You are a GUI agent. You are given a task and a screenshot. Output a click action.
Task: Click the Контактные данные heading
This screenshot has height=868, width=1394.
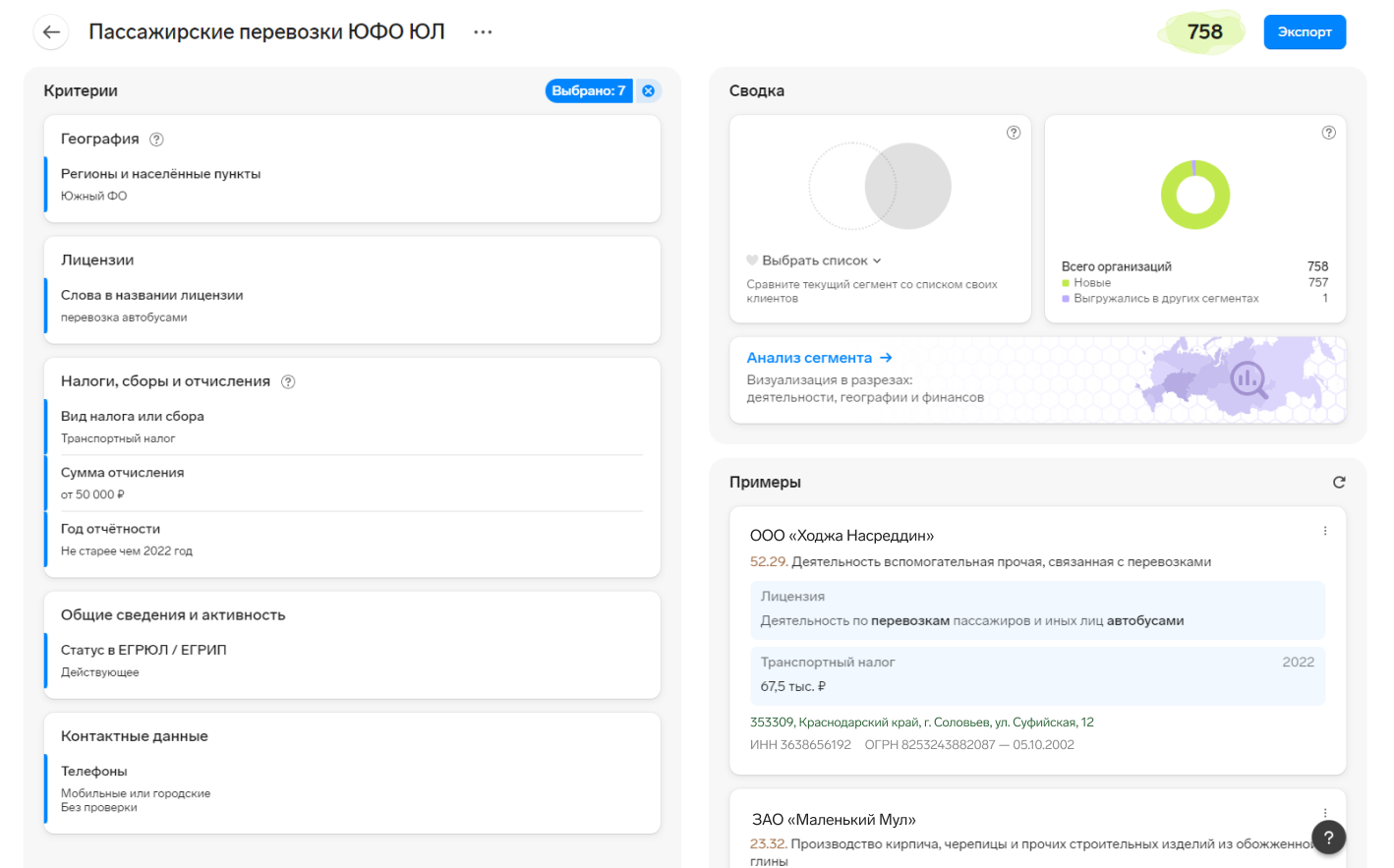[x=135, y=736]
